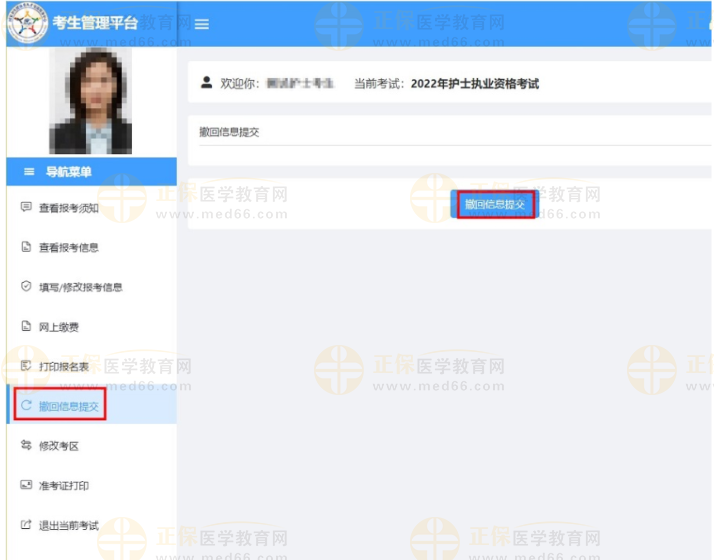Click the user silhouette icon beside 欢迎你

pos(206,83)
